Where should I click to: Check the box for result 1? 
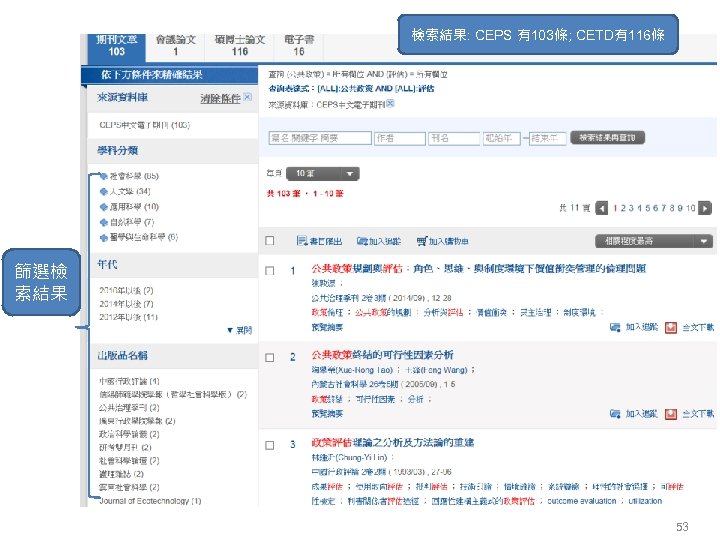click(270, 271)
